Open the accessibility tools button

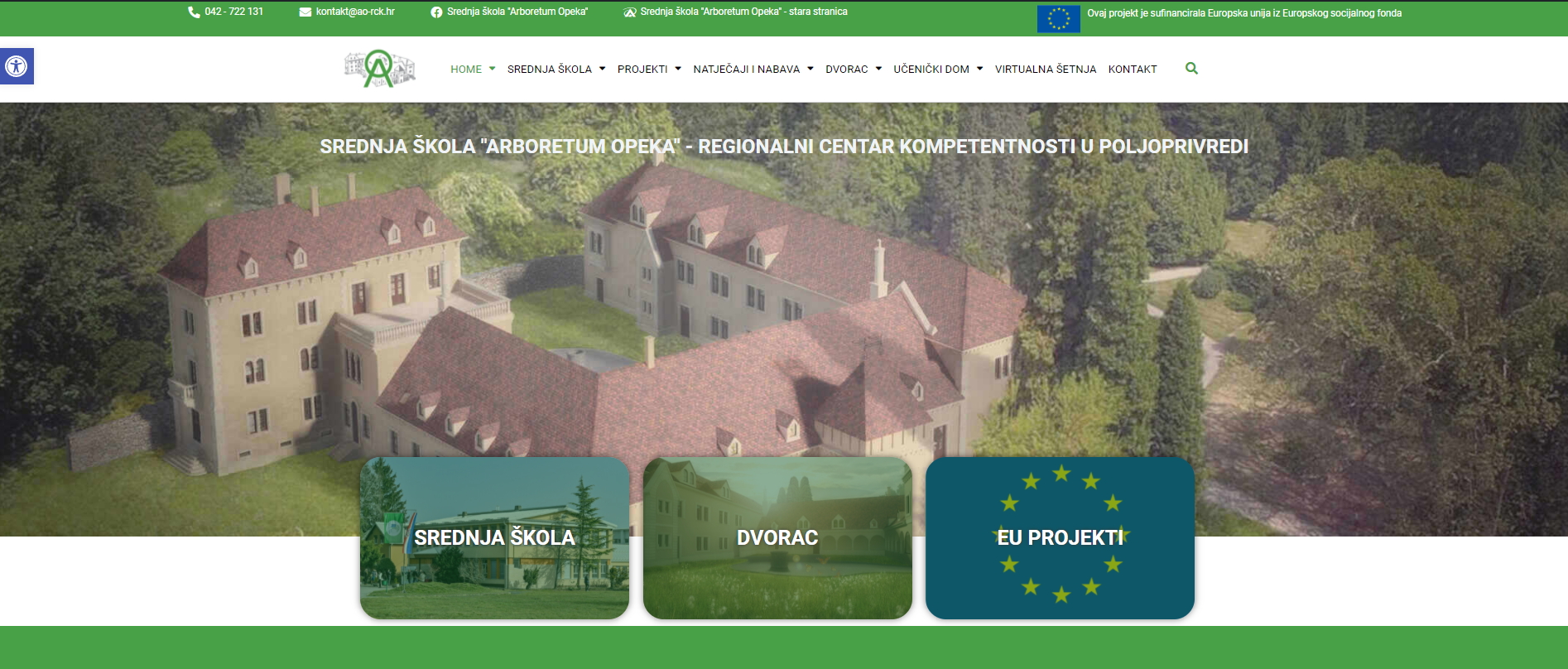point(17,66)
